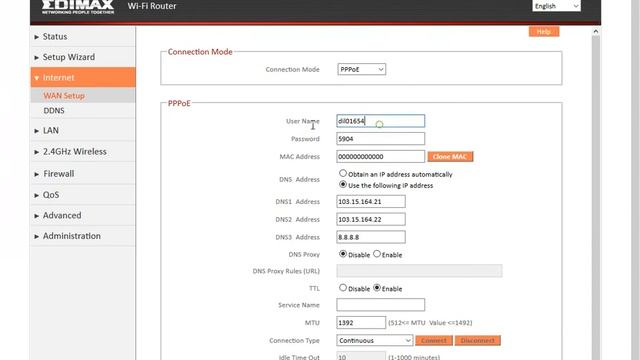Edit the MTU value field

361,322
